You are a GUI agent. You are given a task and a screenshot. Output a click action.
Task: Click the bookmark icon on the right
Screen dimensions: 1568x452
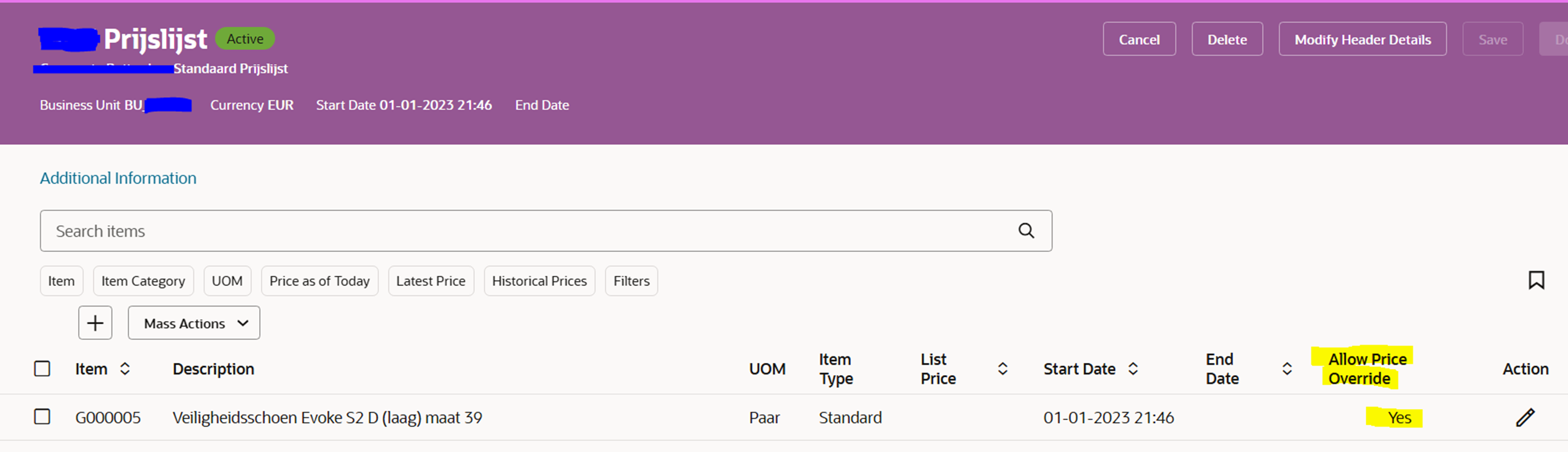coord(1536,280)
